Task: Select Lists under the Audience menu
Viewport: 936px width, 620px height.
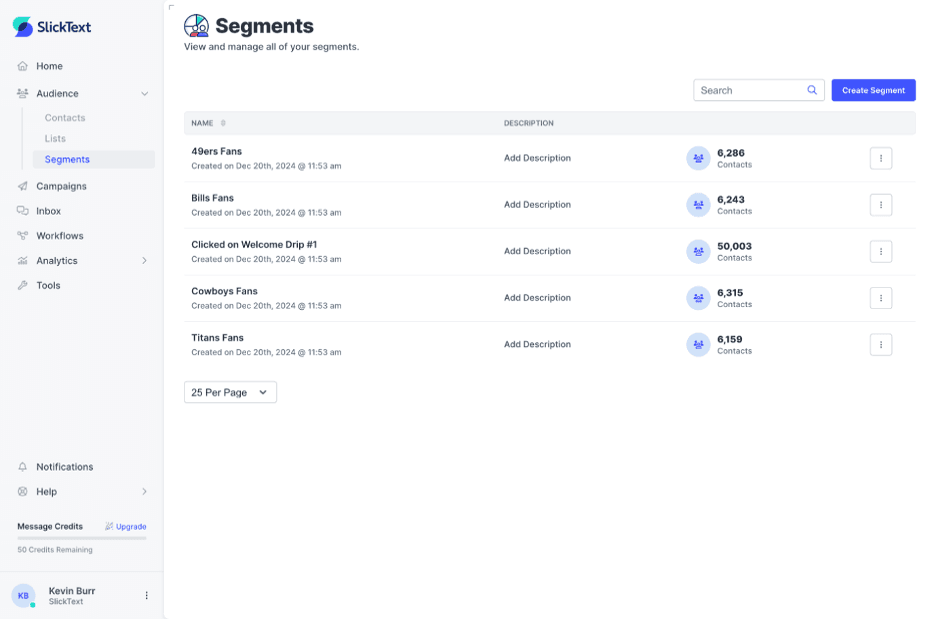Action: tap(55, 138)
